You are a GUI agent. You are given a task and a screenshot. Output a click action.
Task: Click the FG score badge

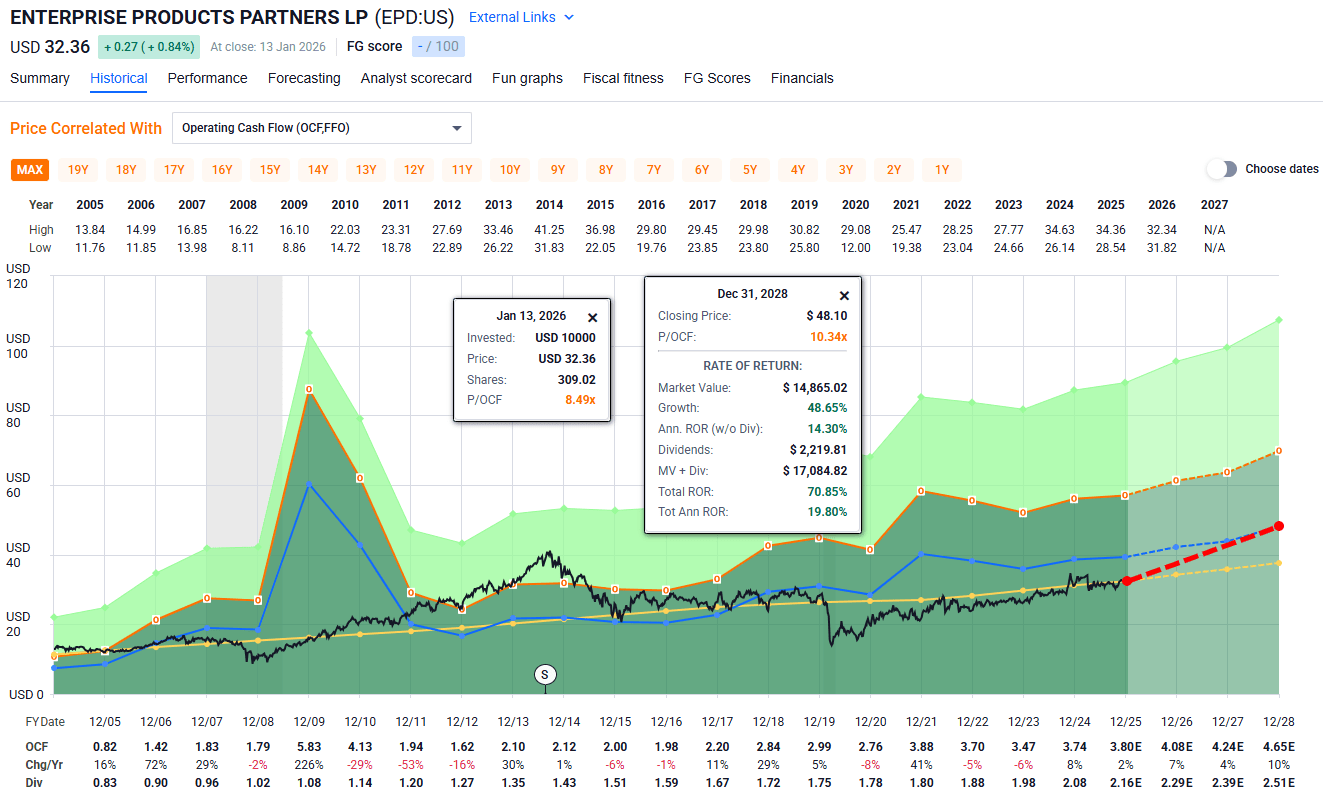pos(438,46)
